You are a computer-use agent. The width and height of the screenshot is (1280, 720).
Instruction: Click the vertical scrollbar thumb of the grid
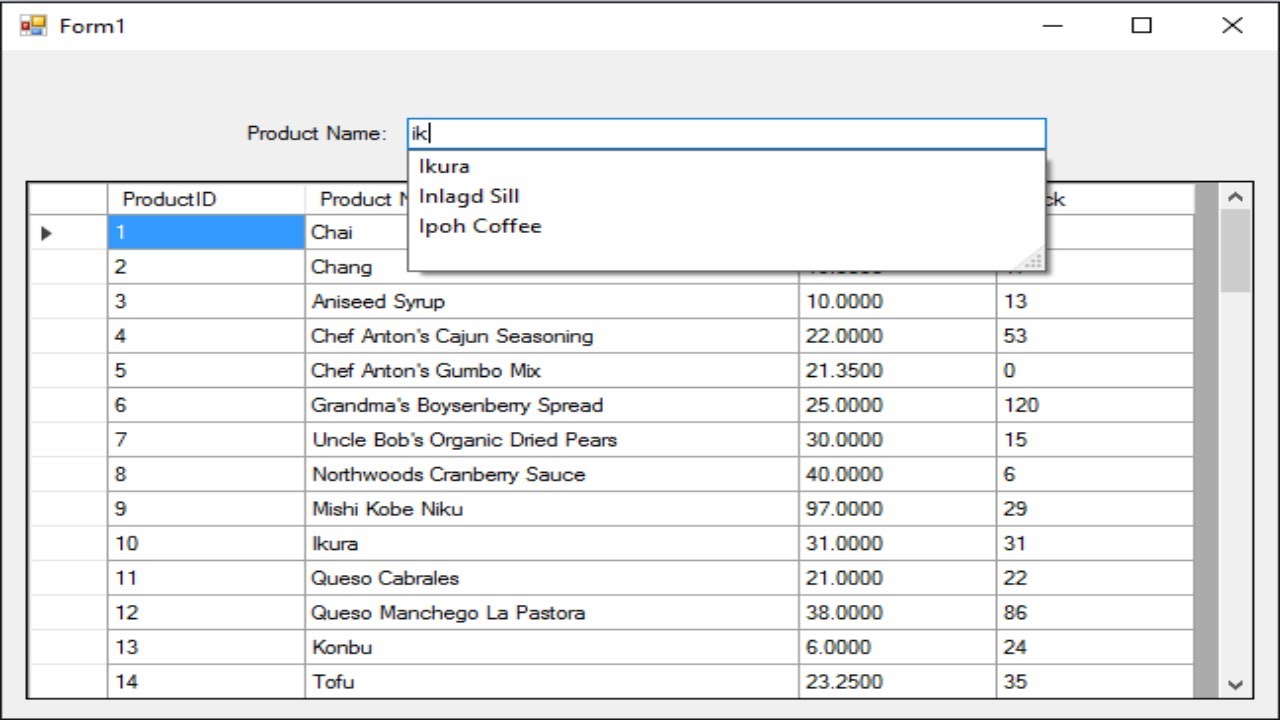click(x=1235, y=250)
